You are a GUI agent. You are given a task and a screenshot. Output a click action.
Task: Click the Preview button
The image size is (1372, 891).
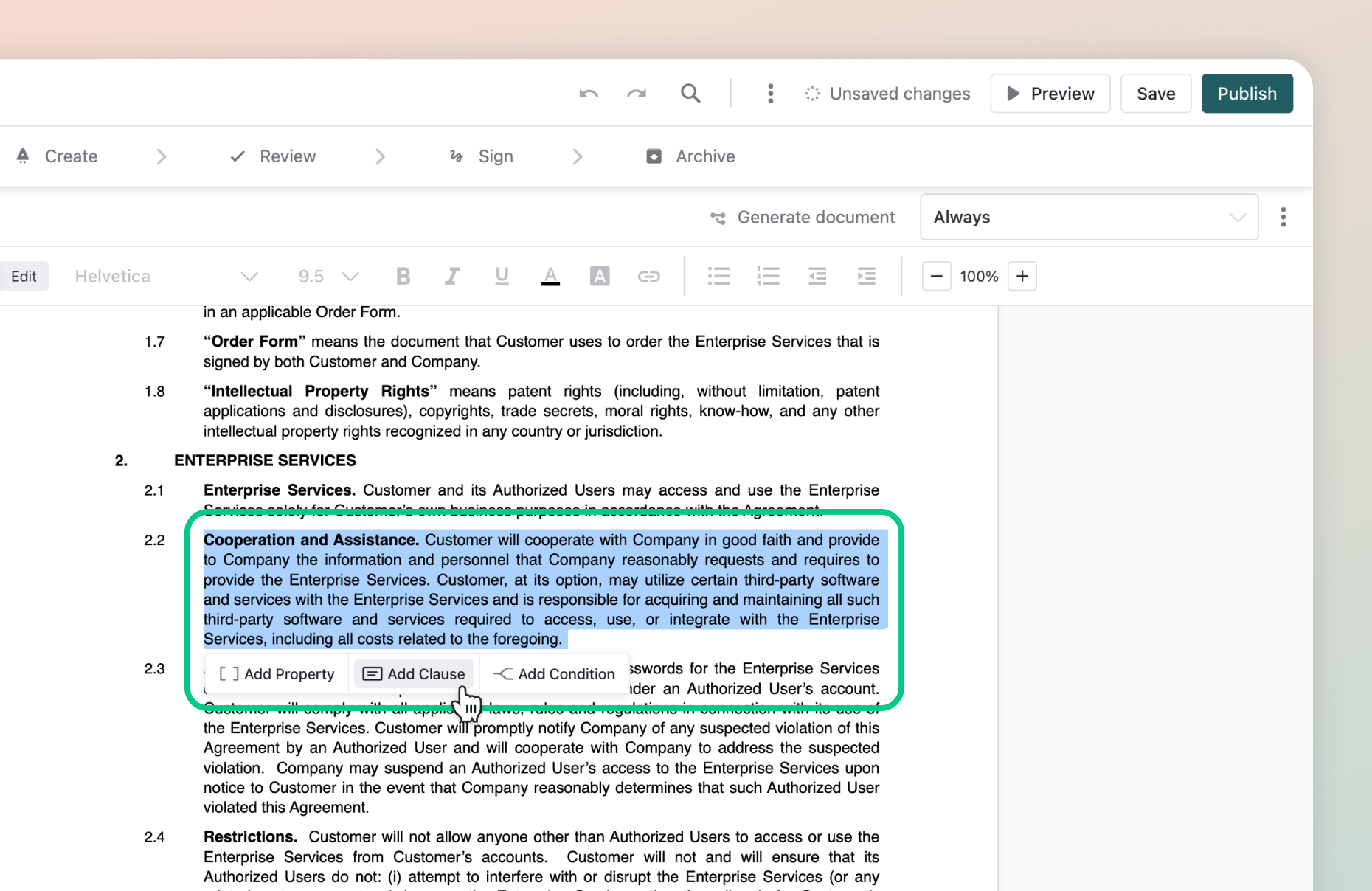pyautogui.click(x=1050, y=94)
